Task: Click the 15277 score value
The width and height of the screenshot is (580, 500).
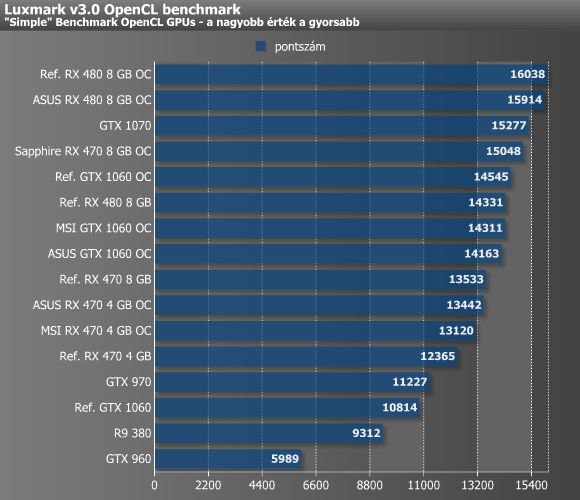Action: (509, 126)
